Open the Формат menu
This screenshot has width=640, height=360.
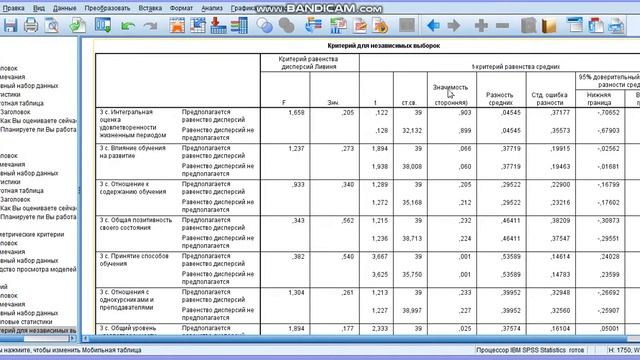(181, 8)
